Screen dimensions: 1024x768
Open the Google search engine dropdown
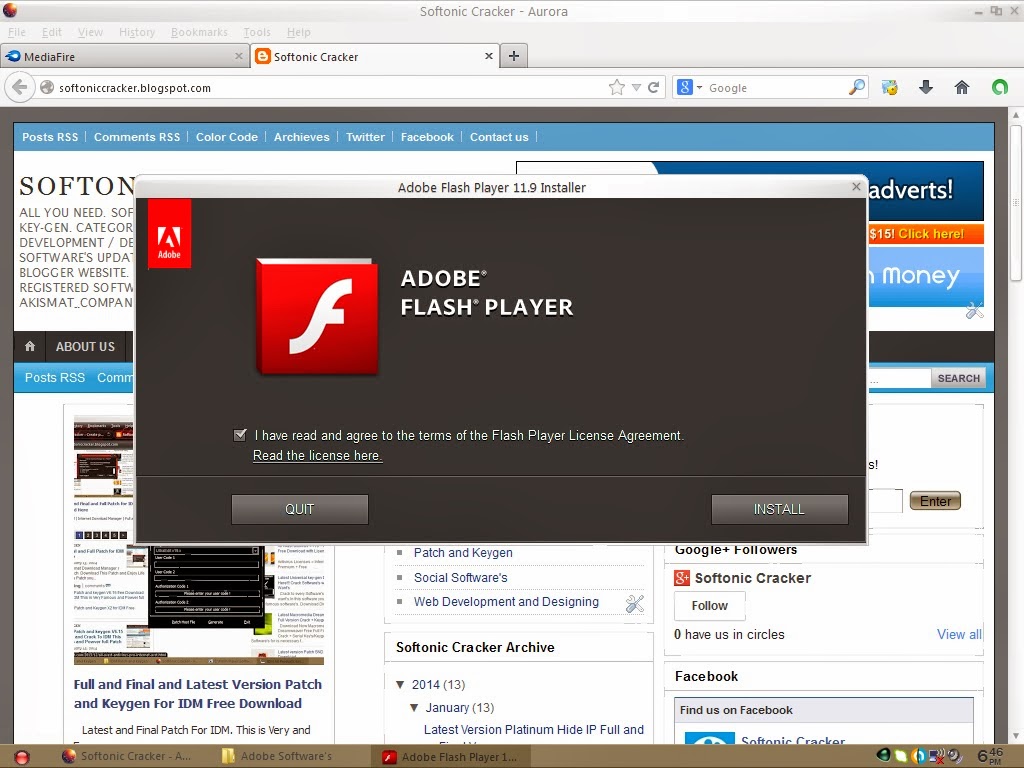point(699,87)
